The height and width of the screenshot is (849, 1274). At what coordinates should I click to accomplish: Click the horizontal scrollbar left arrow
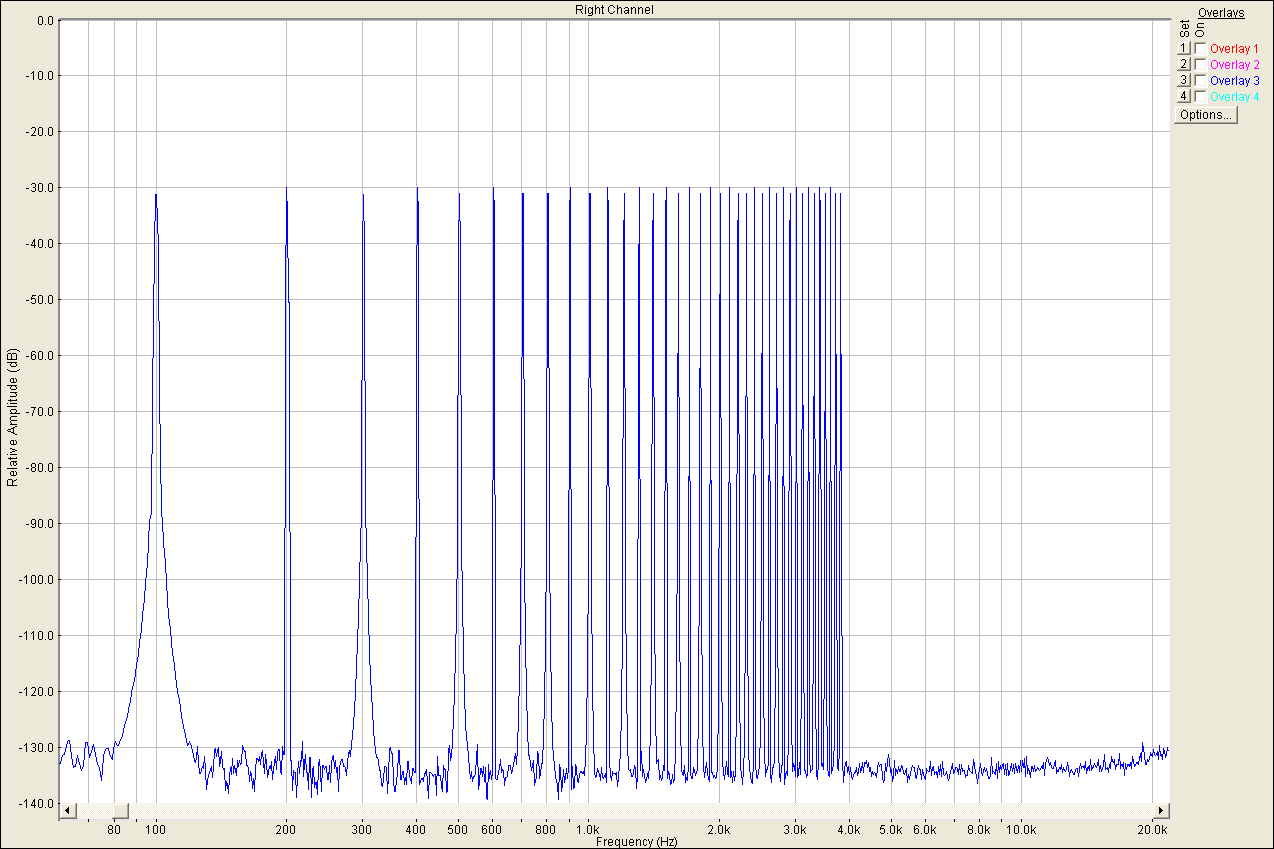67,810
